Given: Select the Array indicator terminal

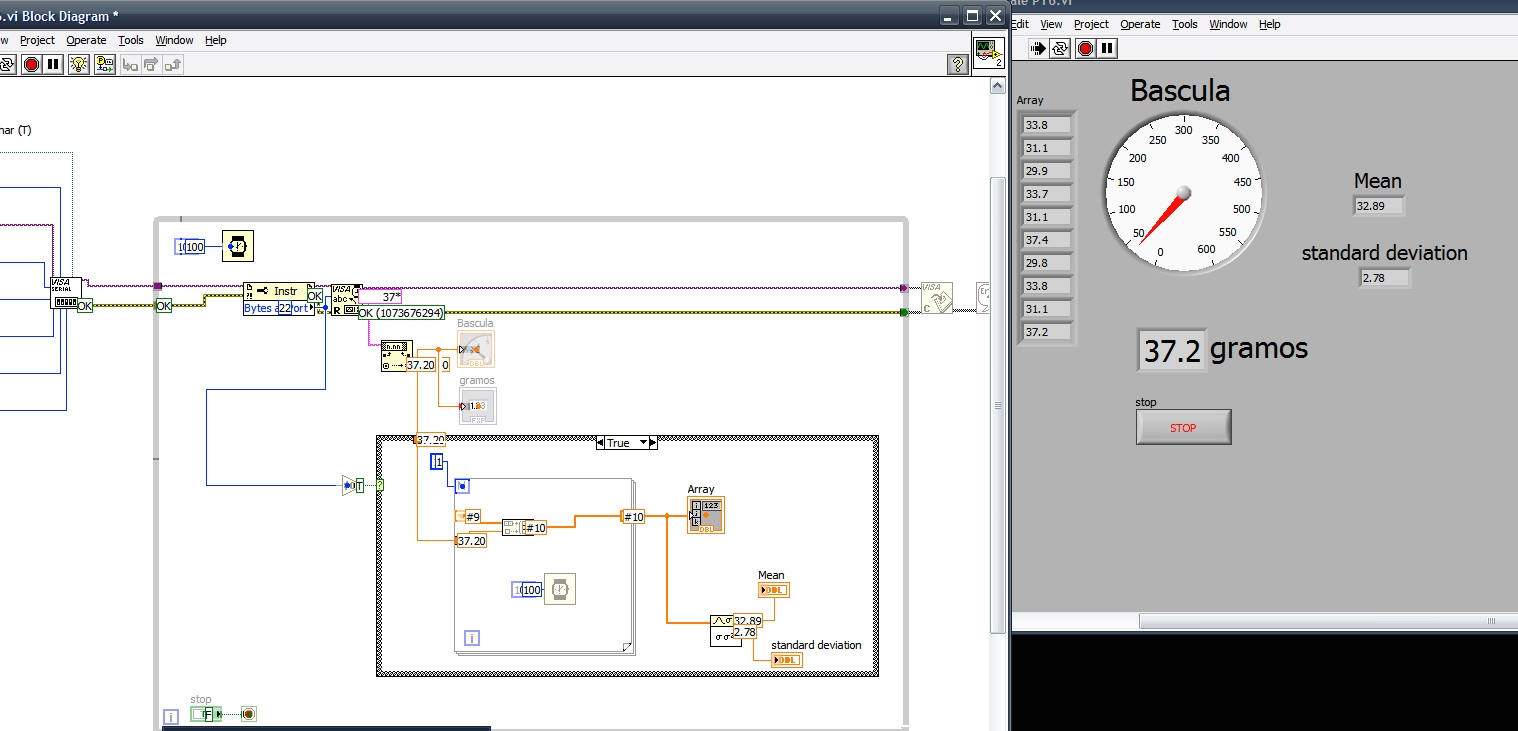Looking at the screenshot, I should tap(706, 515).
